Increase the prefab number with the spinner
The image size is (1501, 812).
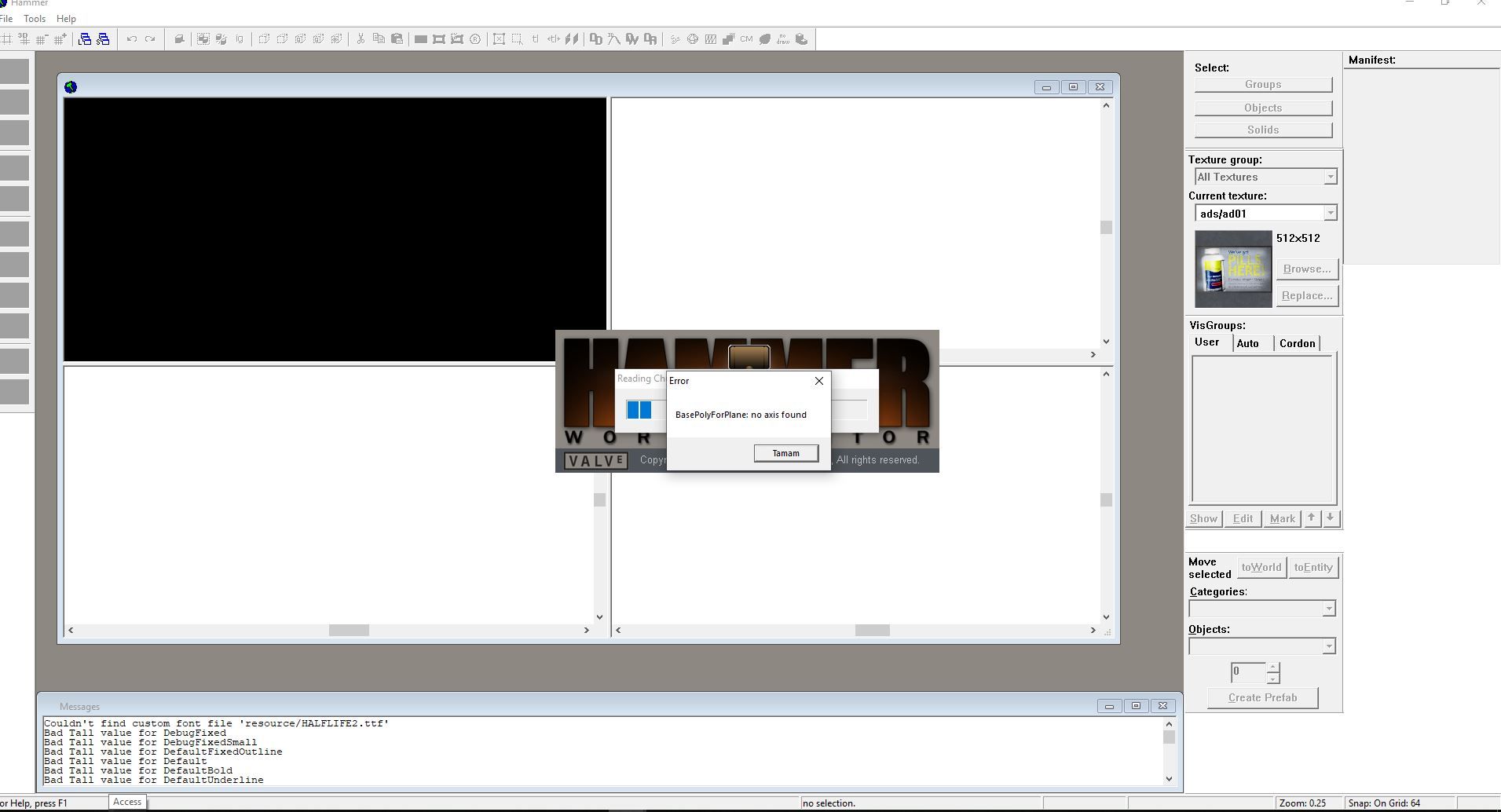1273,668
